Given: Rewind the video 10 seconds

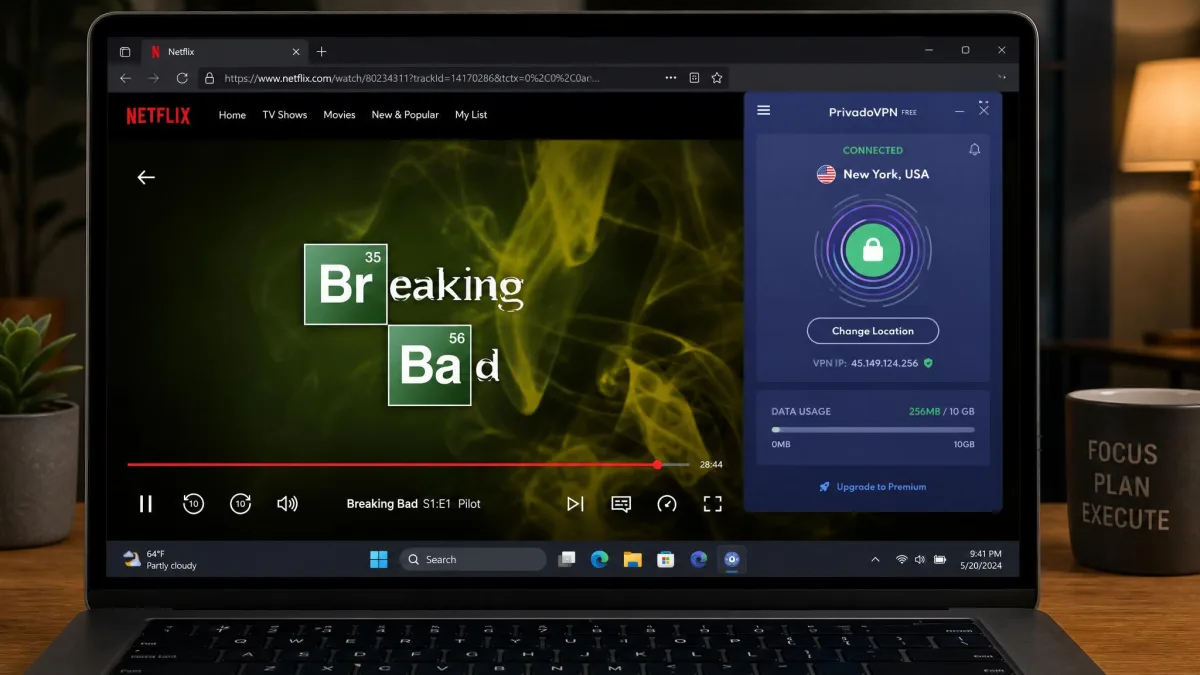Looking at the screenshot, I should click(193, 504).
